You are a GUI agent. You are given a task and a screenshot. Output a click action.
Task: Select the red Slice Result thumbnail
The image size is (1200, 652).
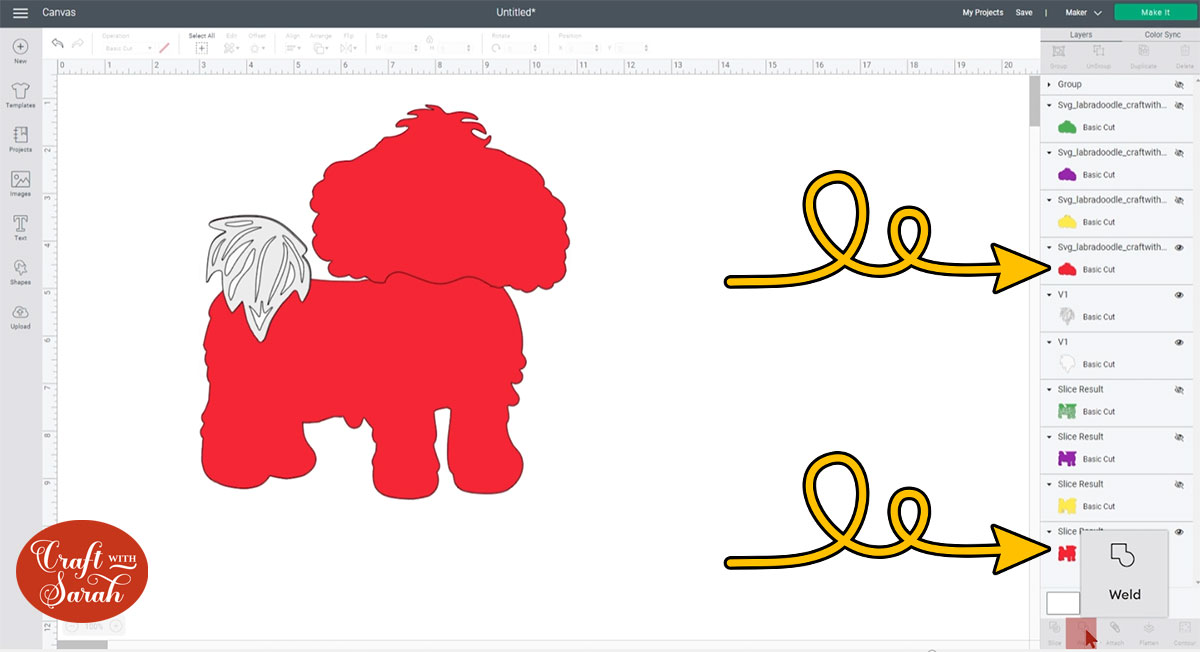pyautogui.click(x=1067, y=553)
